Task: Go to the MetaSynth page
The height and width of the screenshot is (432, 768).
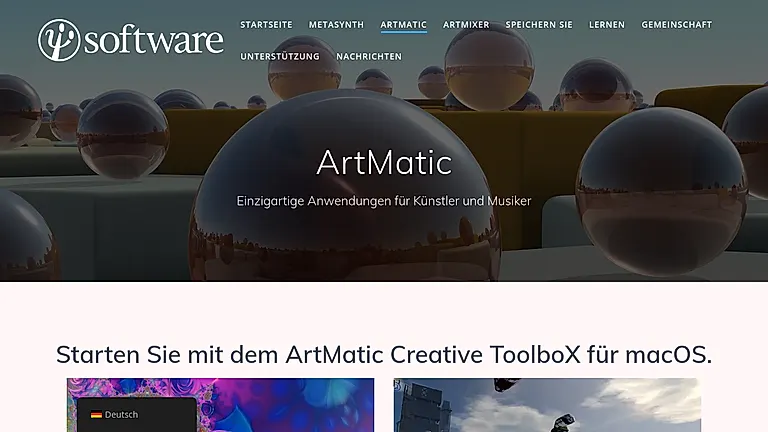Action: (336, 24)
